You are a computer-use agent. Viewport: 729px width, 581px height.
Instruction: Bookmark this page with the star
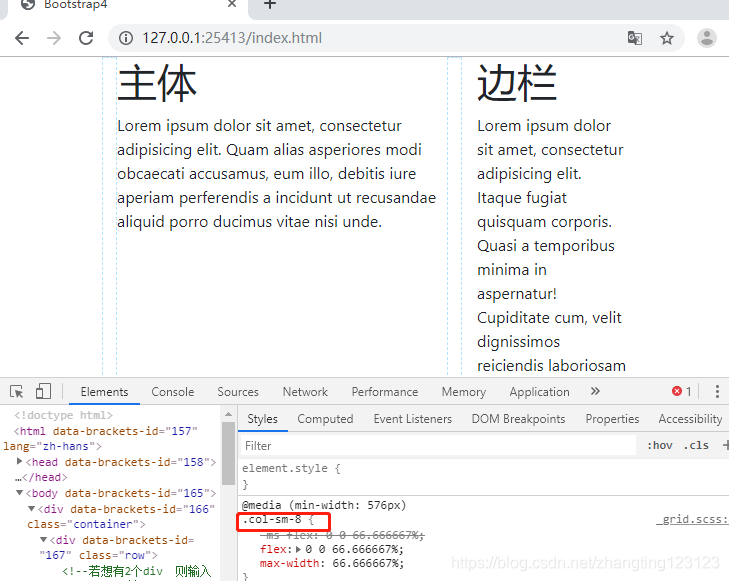click(x=667, y=38)
